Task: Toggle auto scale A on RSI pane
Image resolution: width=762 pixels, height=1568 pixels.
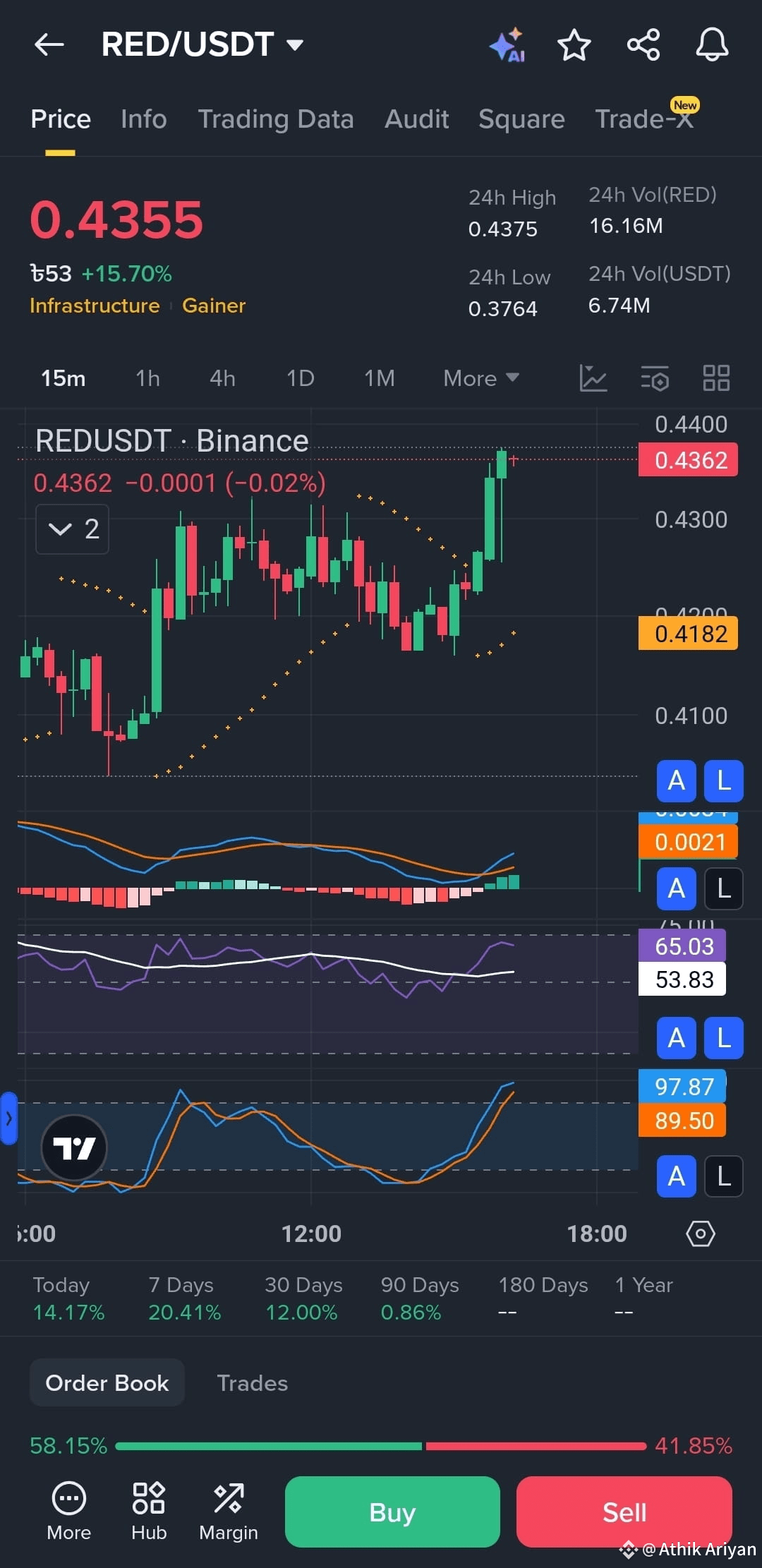Action: (x=676, y=1038)
